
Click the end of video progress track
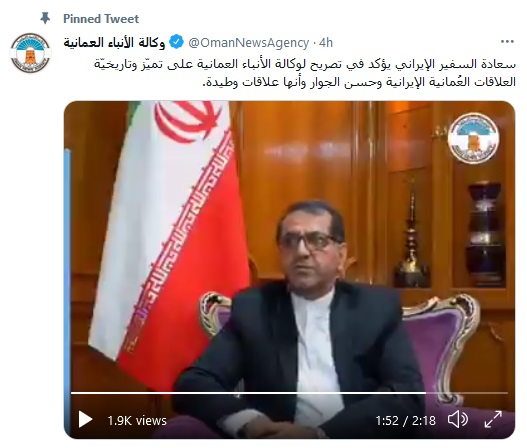pos(506,393)
